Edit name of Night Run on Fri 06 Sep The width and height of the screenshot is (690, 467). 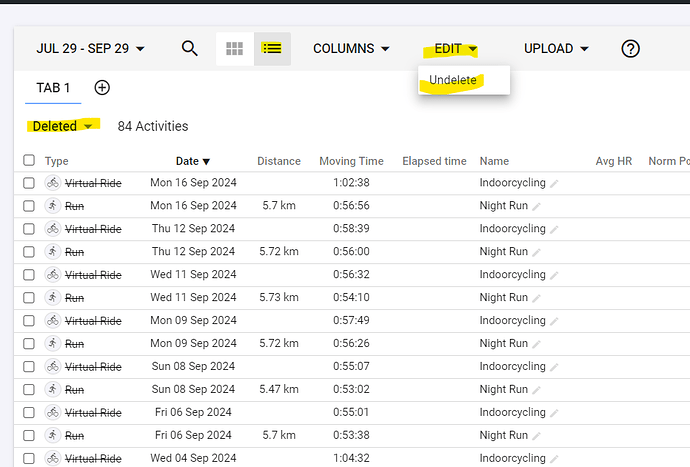(536, 436)
